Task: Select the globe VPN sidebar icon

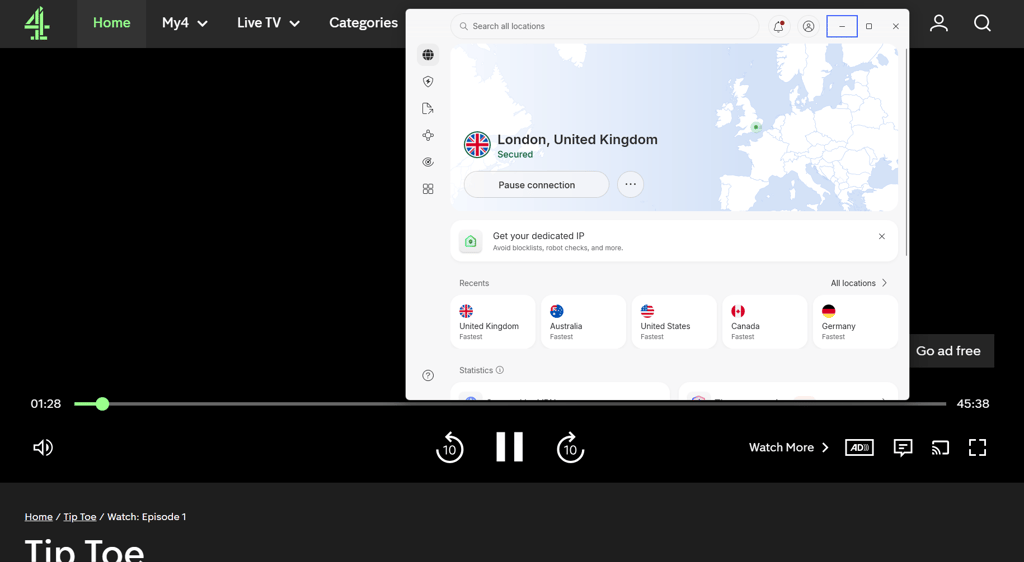Action: (x=428, y=55)
